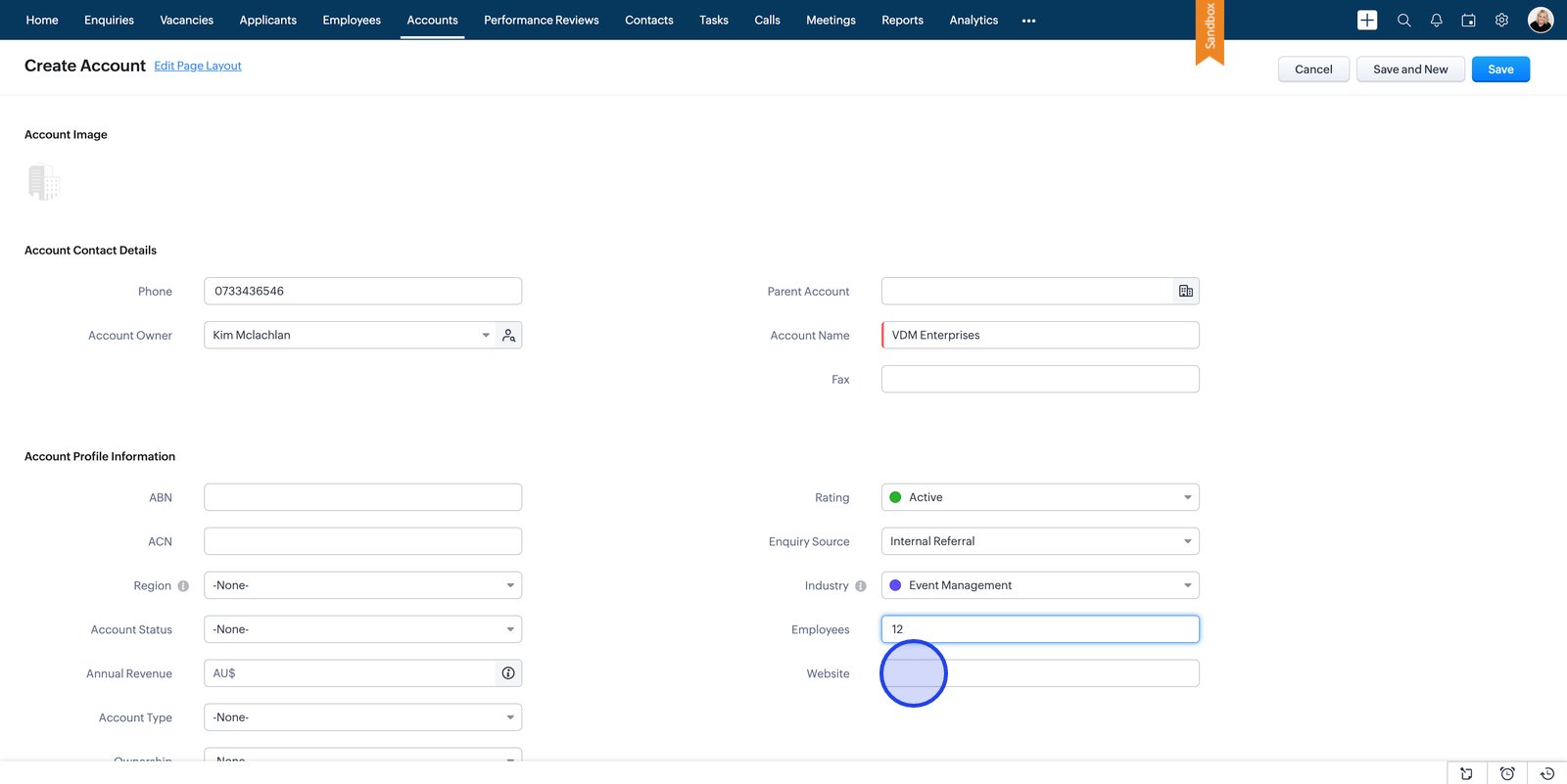The height and width of the screenshot is (784, 1567).
Task: Open setup gear icon
Action: (x=1501, y=20)
